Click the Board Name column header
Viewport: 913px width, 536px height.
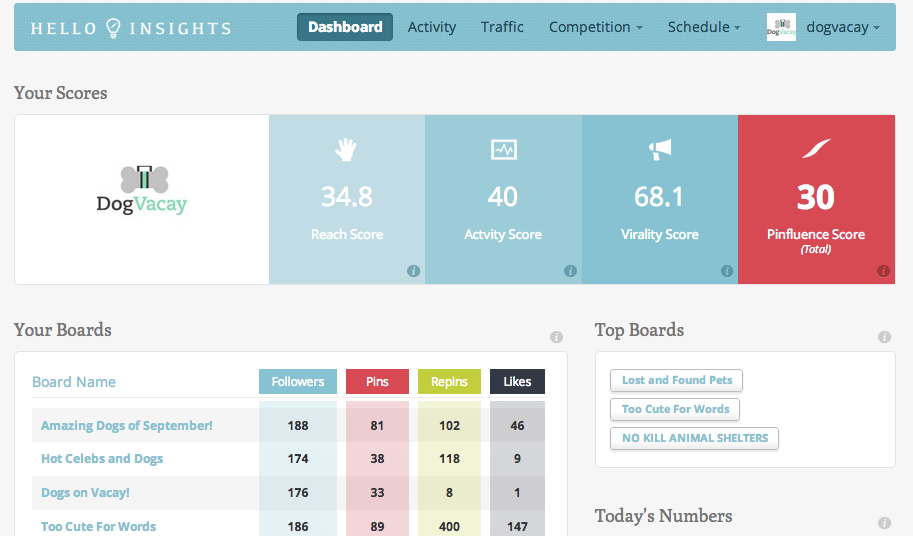tap(74, 382)
